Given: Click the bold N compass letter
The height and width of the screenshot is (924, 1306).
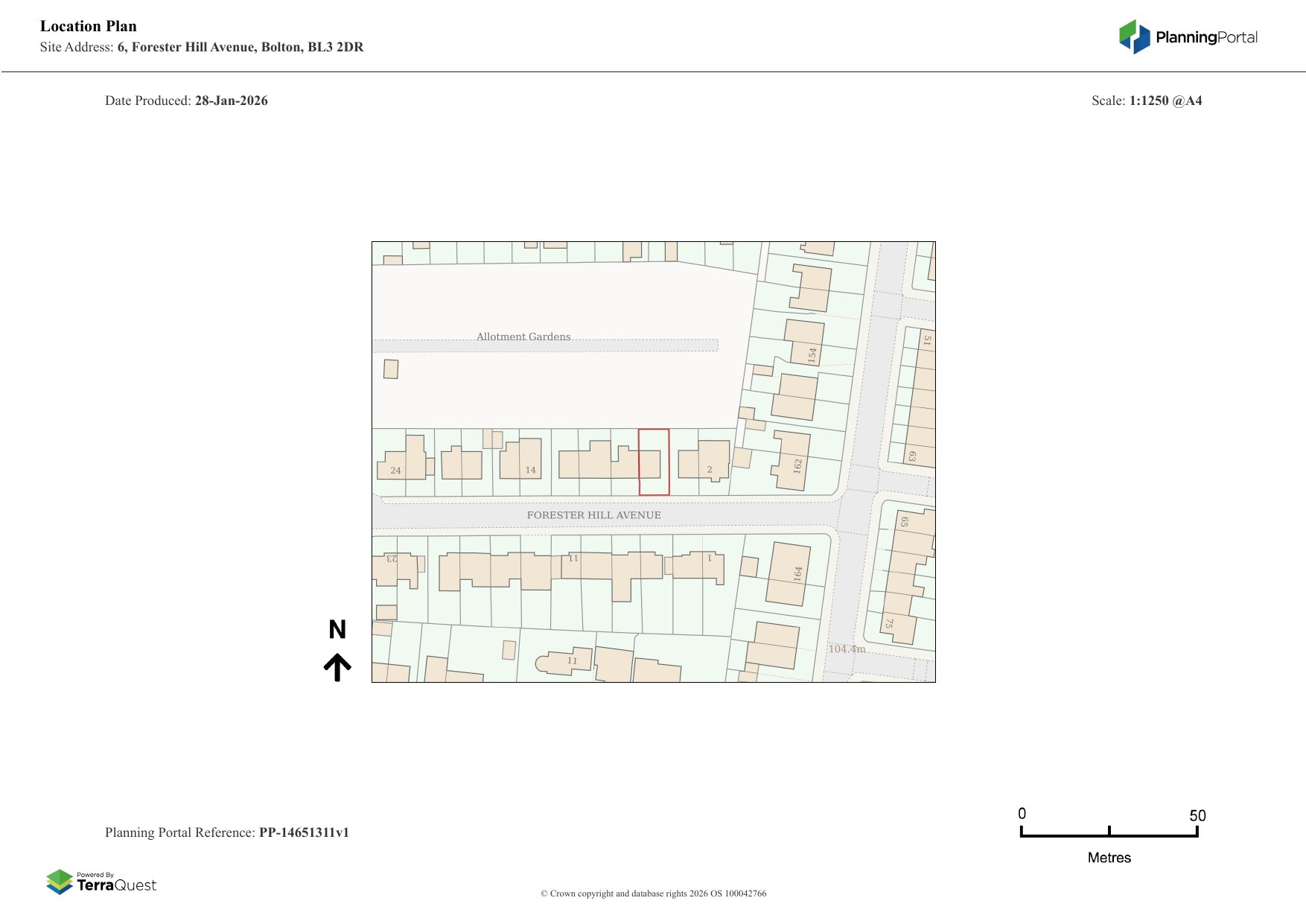Looking at the screenshot, I should pos(337,630).
